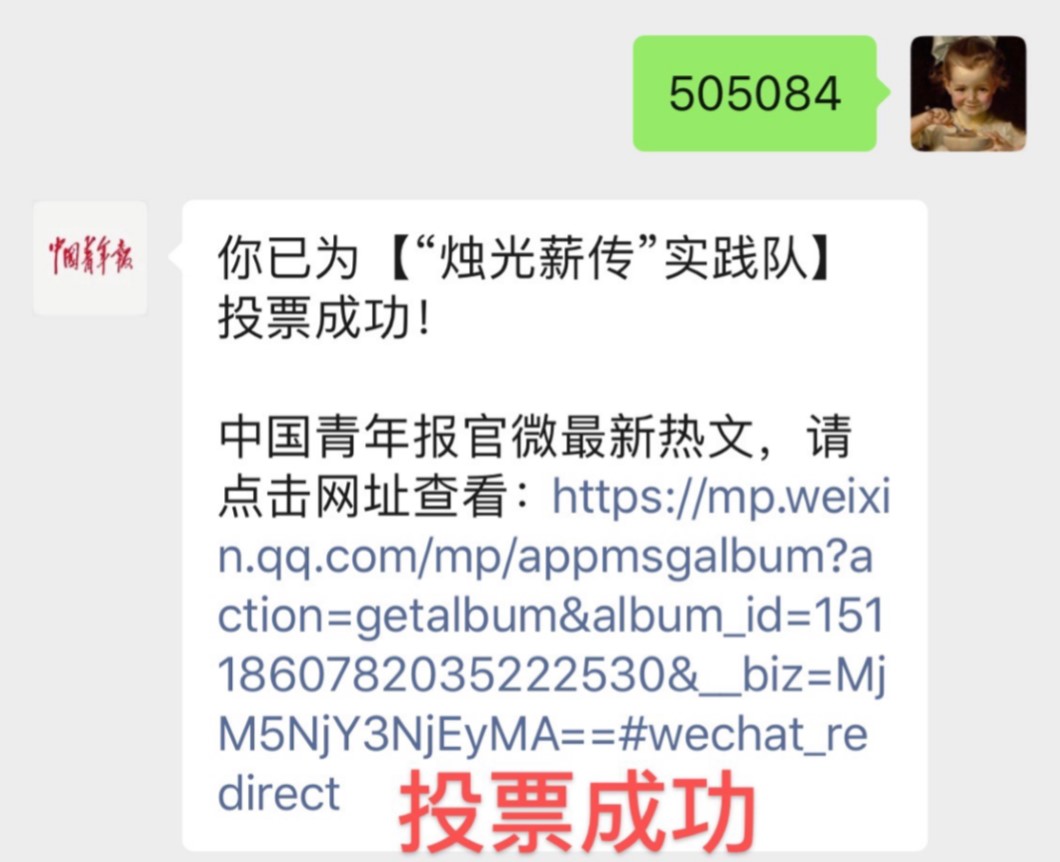Click the trailing 'direct' link text
The width and height of the screenshot is (1060, 862).
pos(279,793)
